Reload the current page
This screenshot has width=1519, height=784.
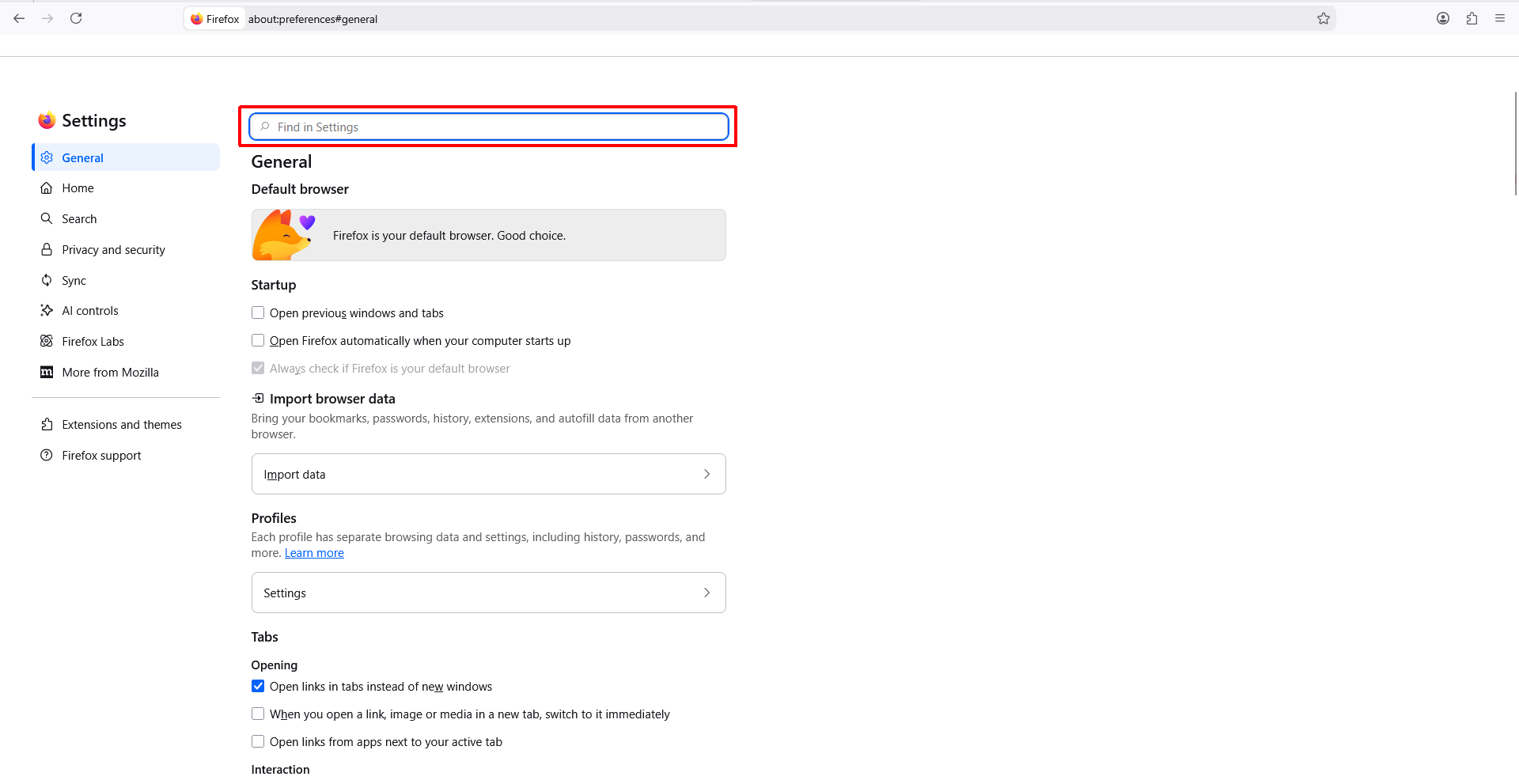[x=76, y=18]
